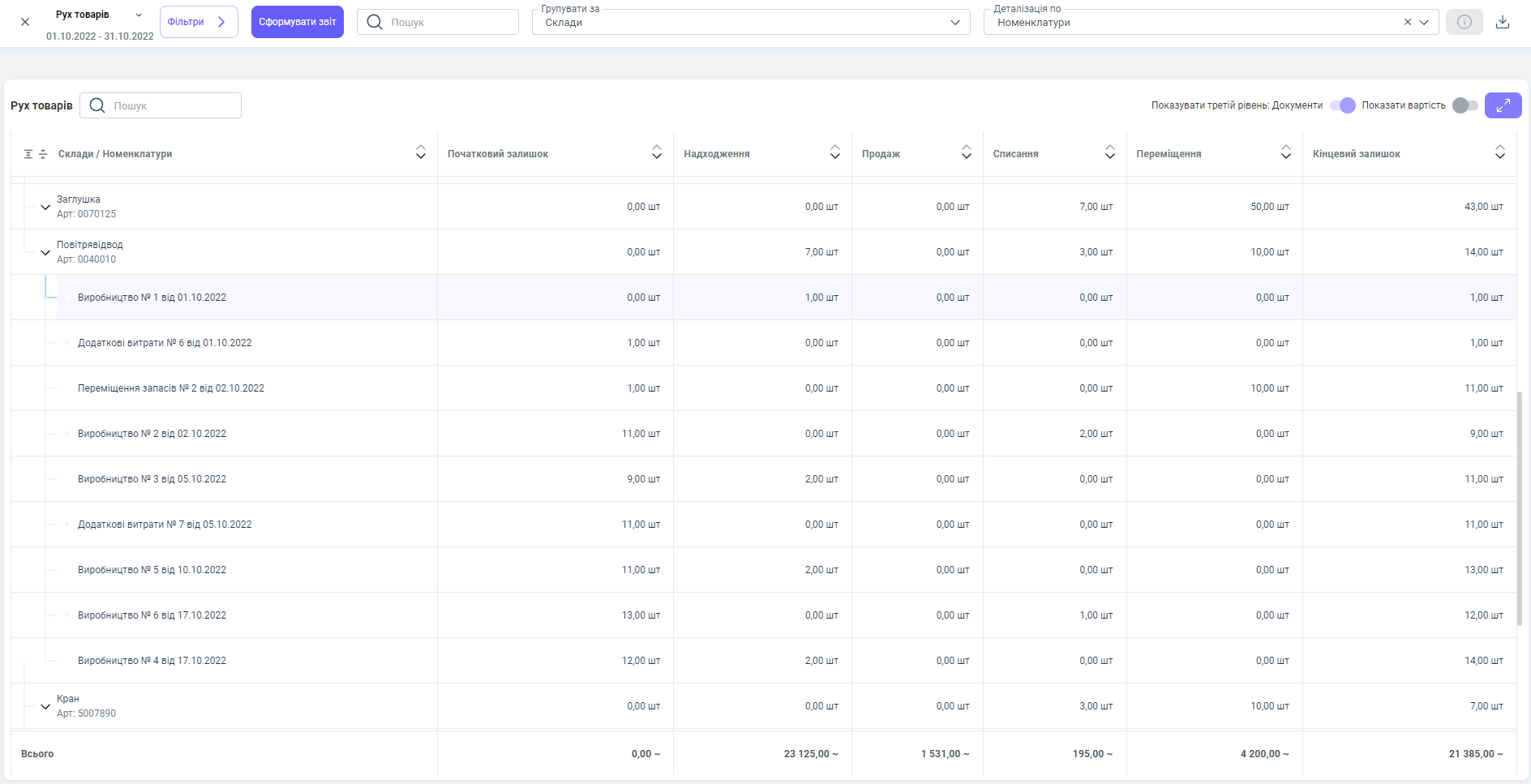Open the Групувати за dropdown
The height and width of the screenshot is (784, 1531).
(x=750, y=23)
